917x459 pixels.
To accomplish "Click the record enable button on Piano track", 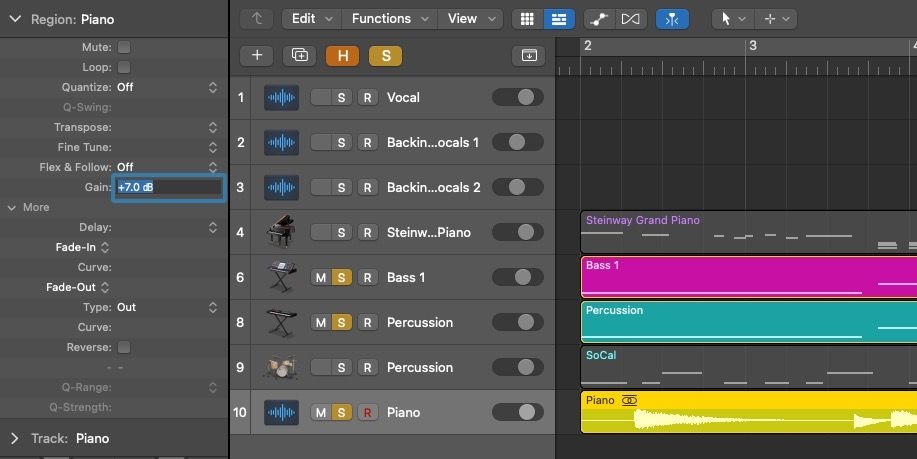I will (367, 412).
